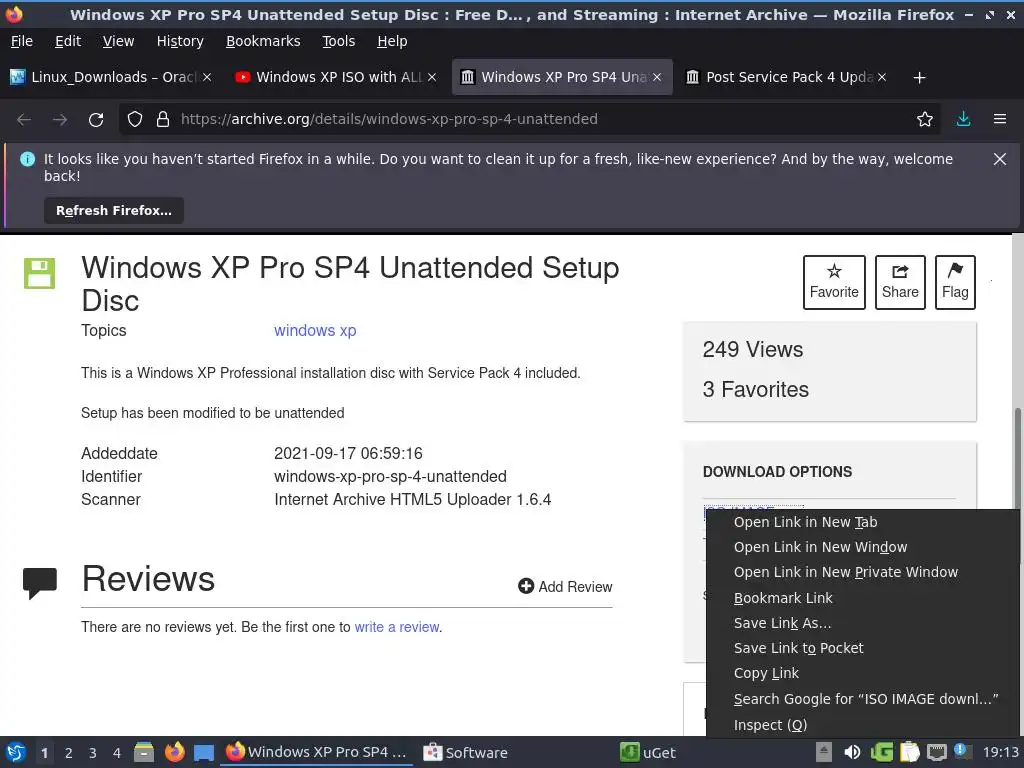
Task: Open the View menu
Action: 118,41
